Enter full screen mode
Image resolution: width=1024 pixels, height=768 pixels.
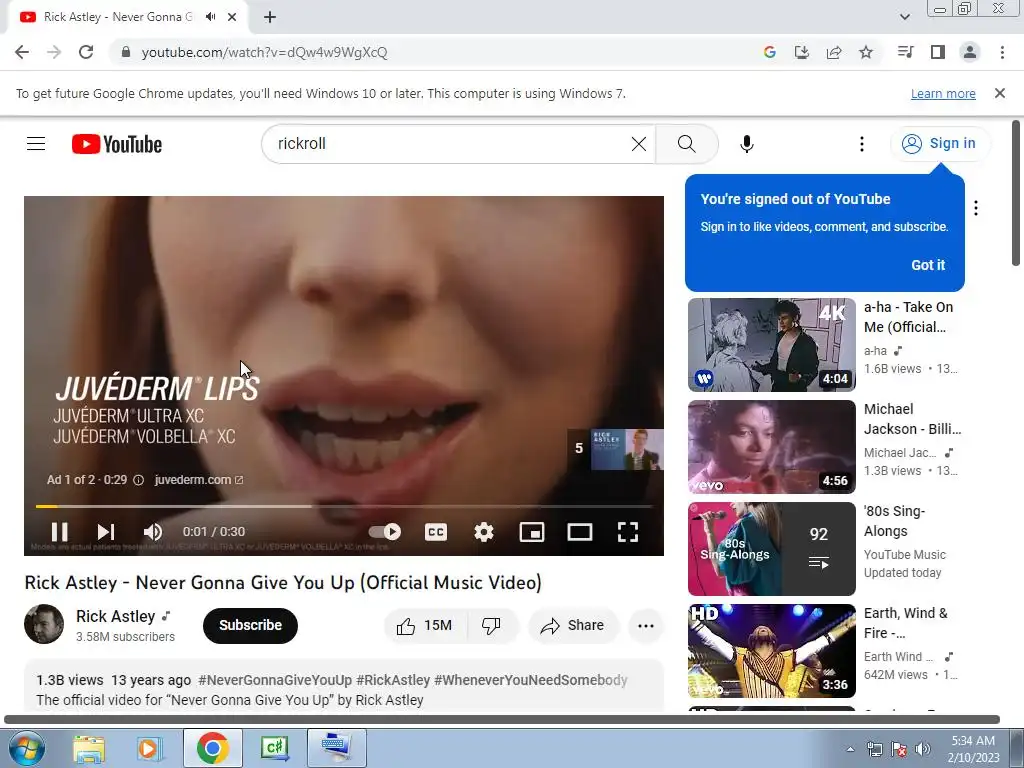click(628, 532)
